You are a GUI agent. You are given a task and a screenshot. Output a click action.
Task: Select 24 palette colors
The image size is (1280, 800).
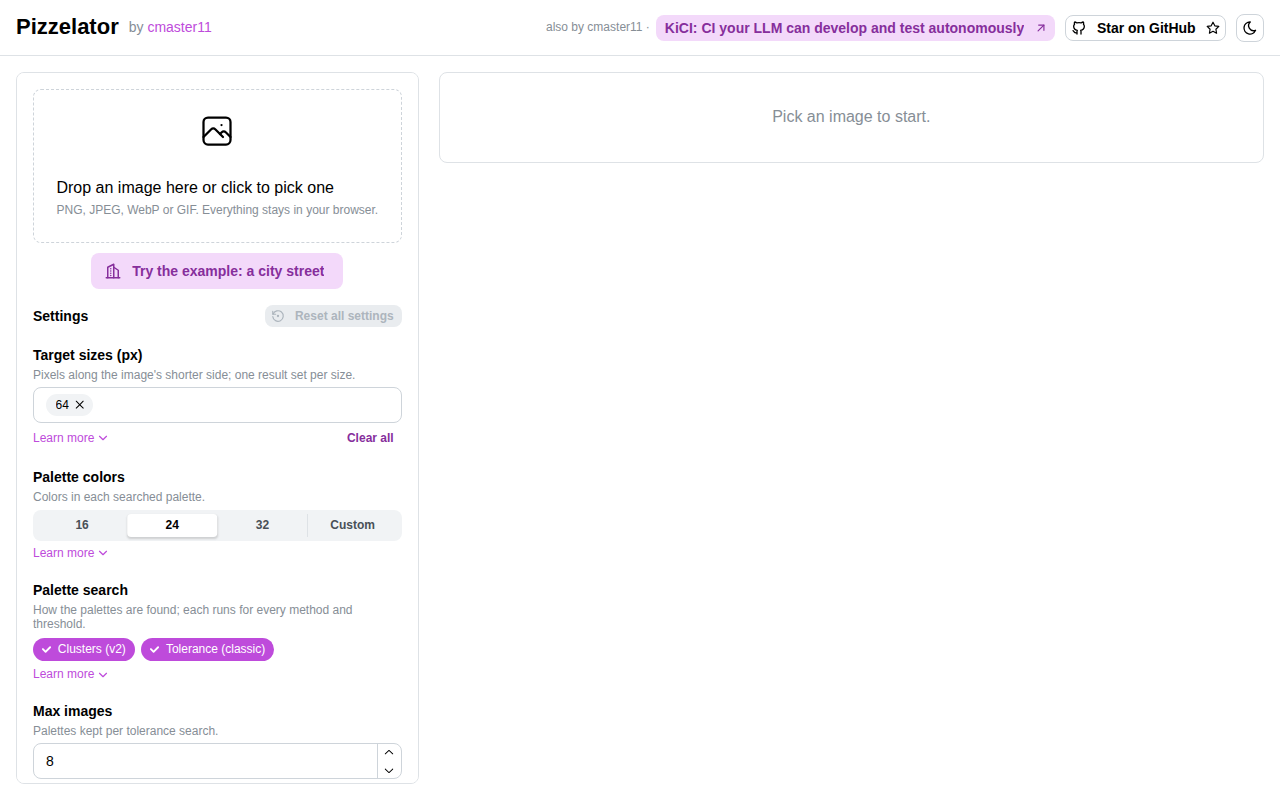coord(172,525)
